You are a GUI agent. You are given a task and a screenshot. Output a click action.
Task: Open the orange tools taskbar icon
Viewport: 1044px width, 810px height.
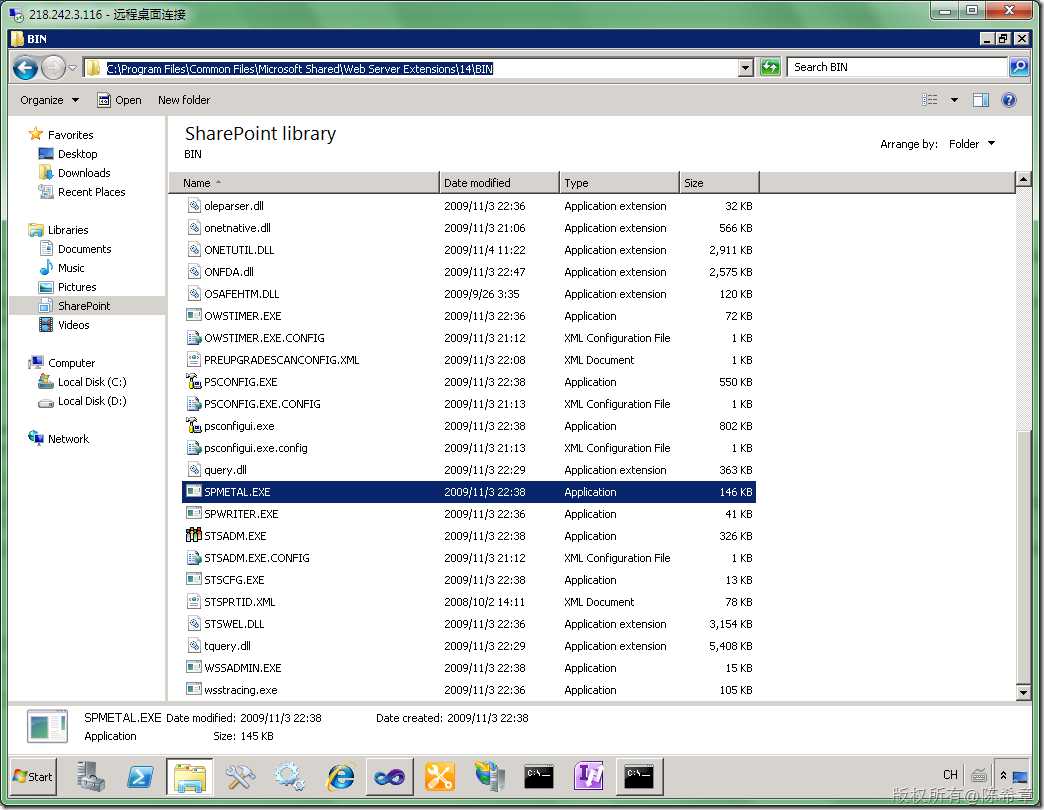point(439,776)
